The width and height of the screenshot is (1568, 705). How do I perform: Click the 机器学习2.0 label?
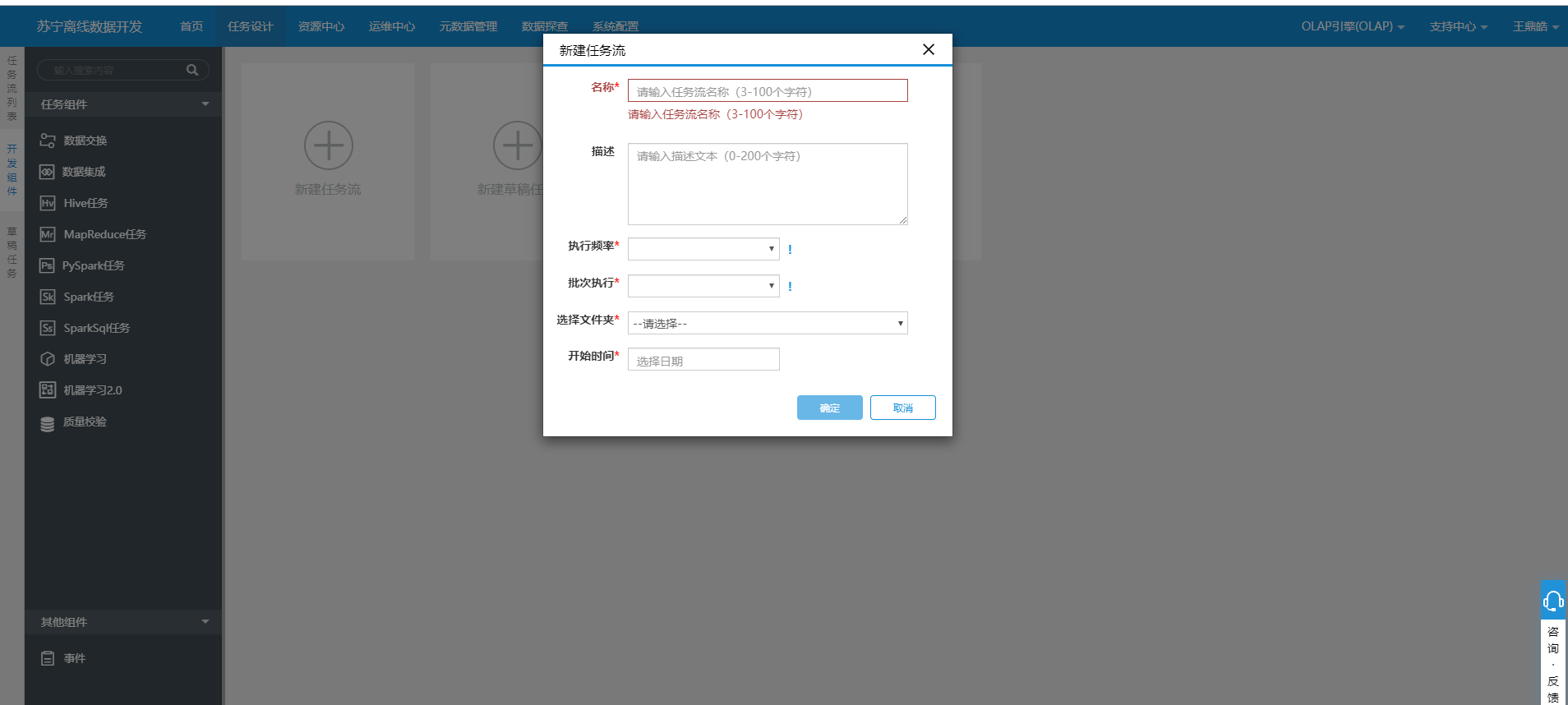click(x=93, y=390)
